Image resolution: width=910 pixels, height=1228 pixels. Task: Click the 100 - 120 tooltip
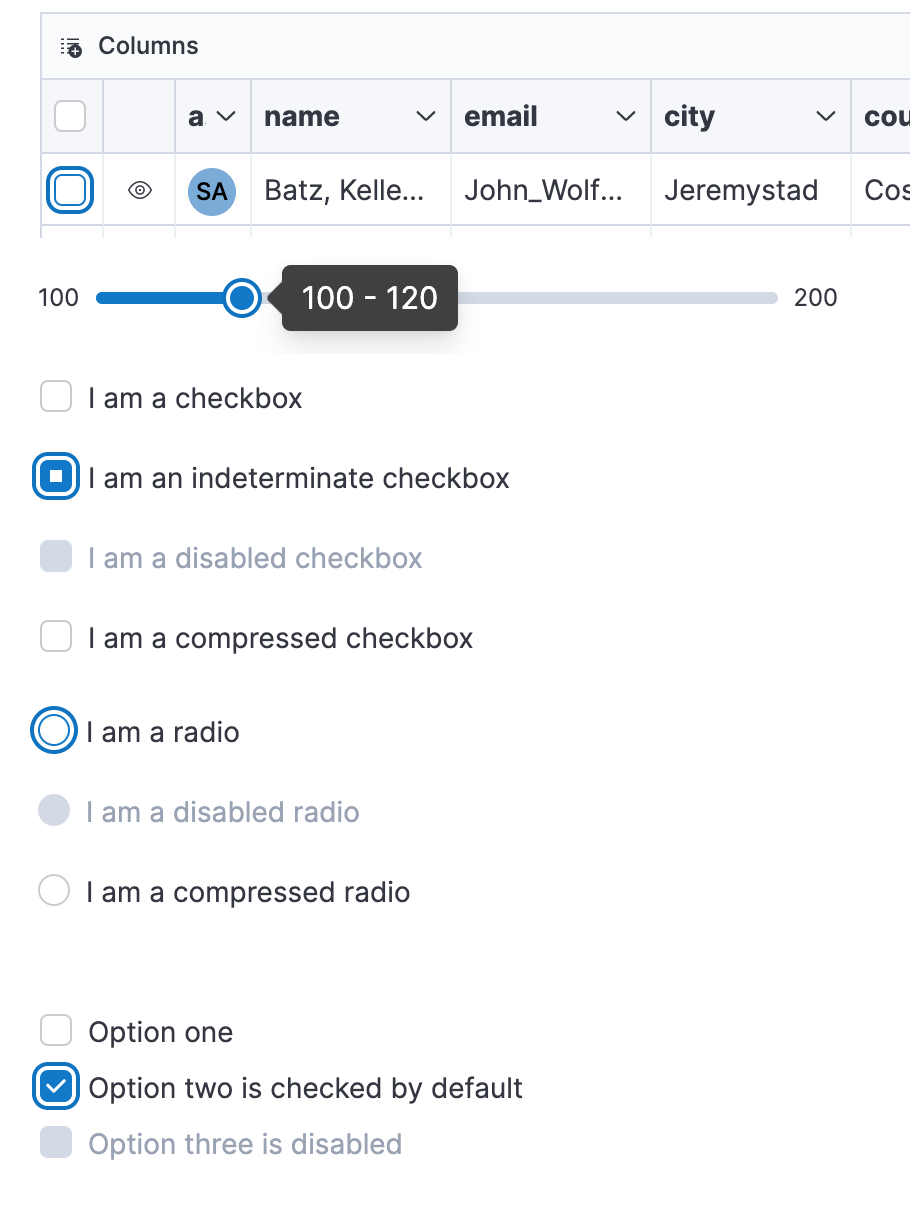coord(370,298)
